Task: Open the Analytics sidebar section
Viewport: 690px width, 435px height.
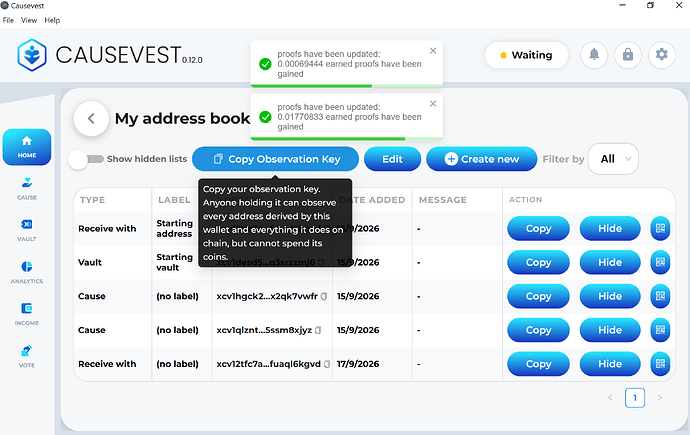Action: pyautogui.click(x=27, y=272)
